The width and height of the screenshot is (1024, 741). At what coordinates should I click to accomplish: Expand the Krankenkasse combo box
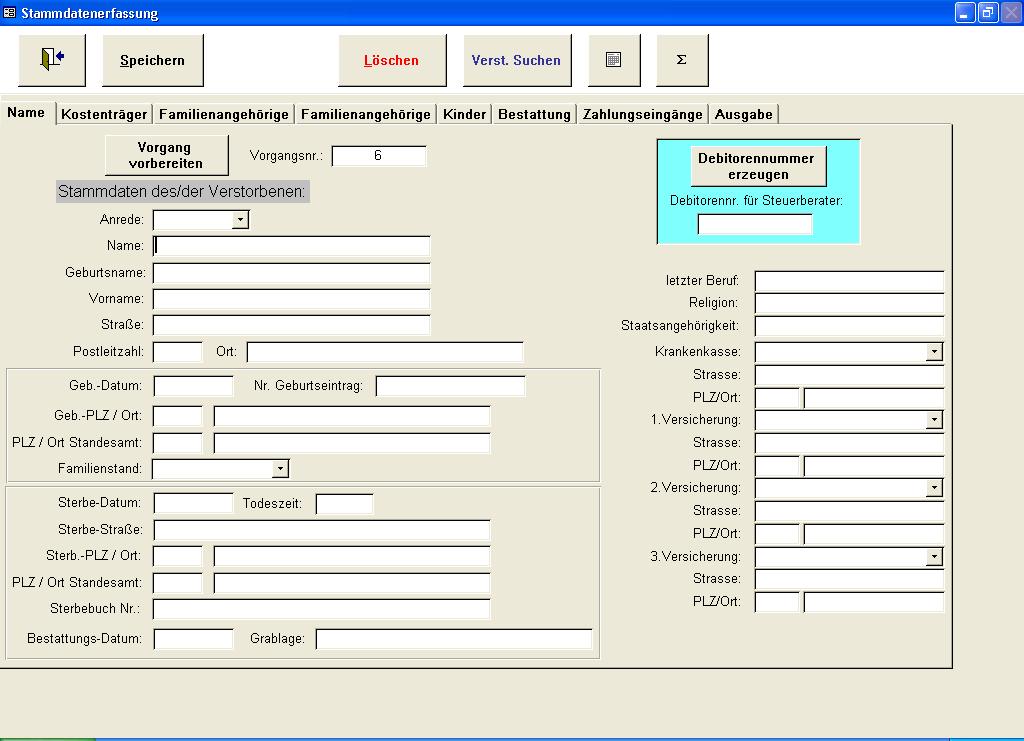pos(934,352)
